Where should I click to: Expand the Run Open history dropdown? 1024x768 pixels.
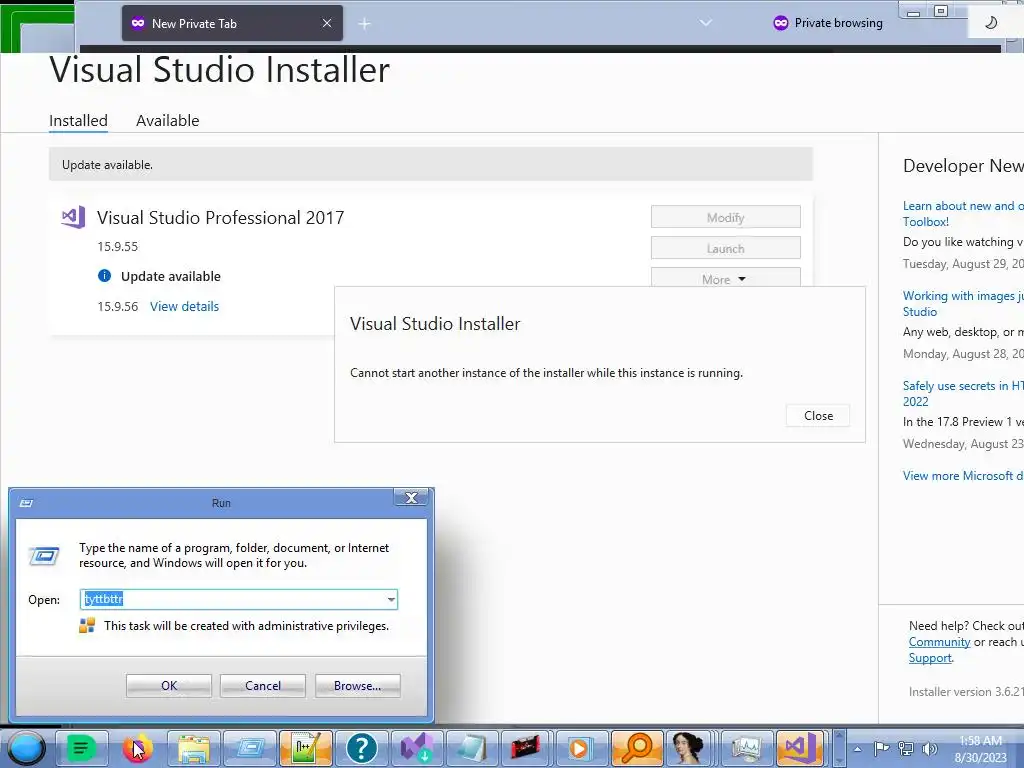click(391, 599)
